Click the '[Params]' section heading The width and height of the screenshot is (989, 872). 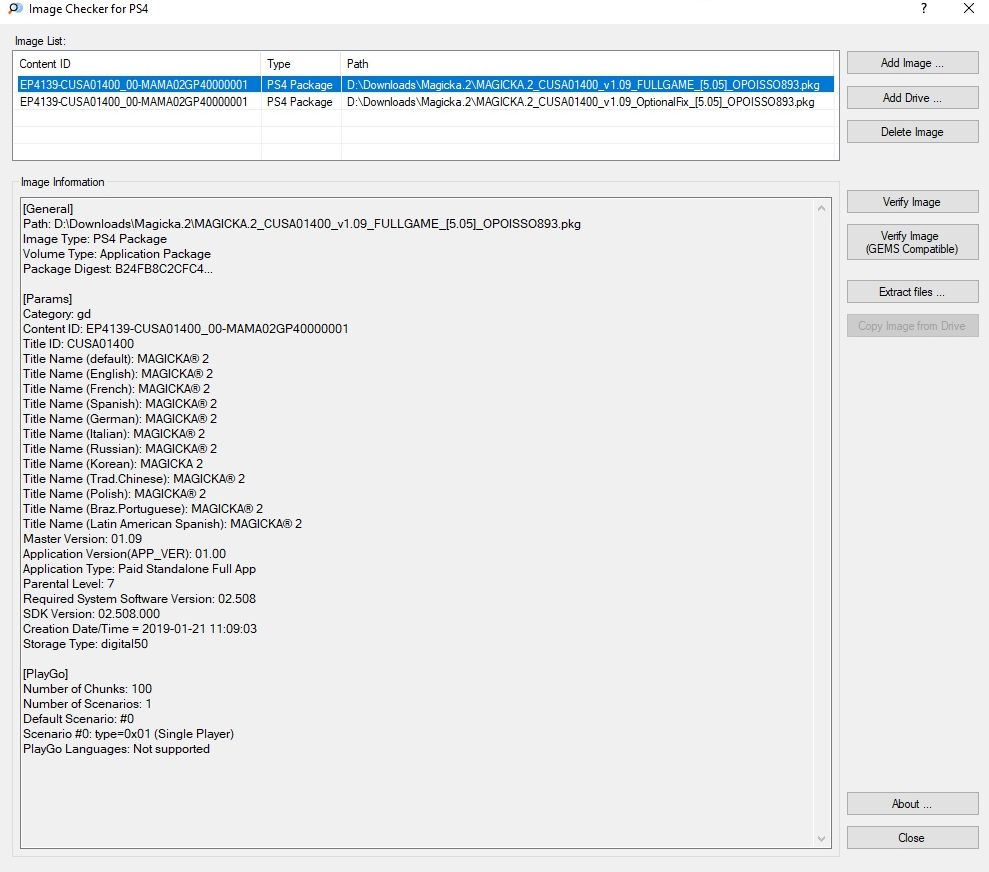[47, 299]
